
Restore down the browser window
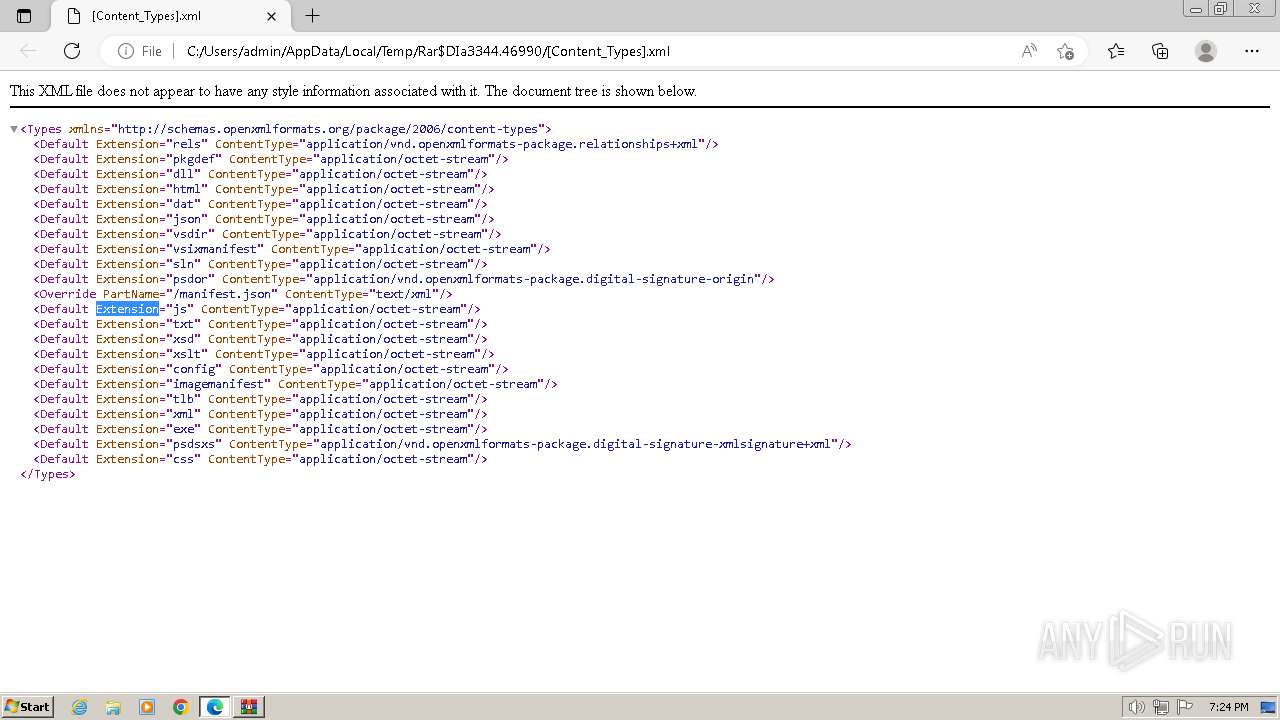coord(1220,9)
